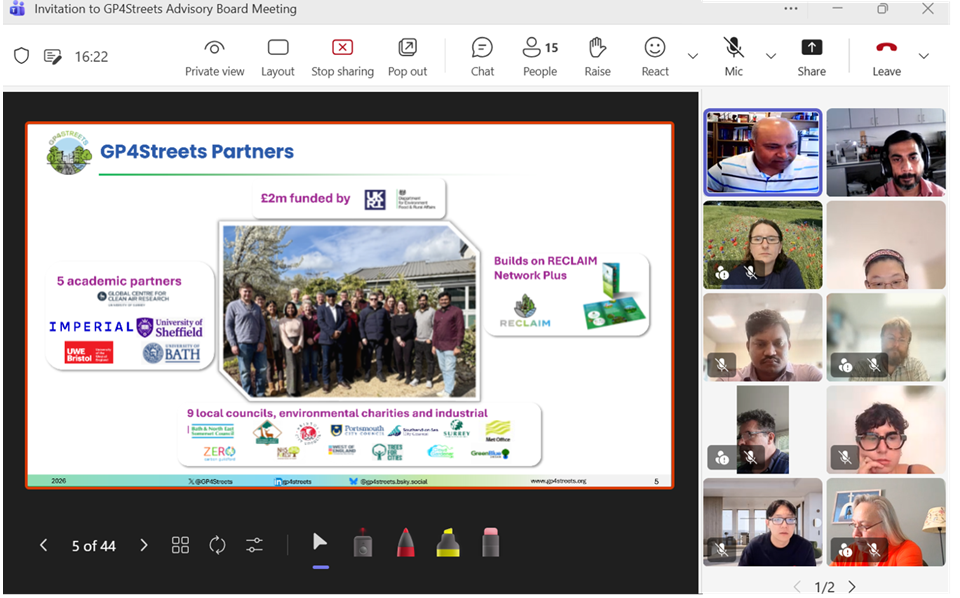This screenshot has width=960, height=598.
Task: Open the Share content tray
Action: tap(811, 58)
